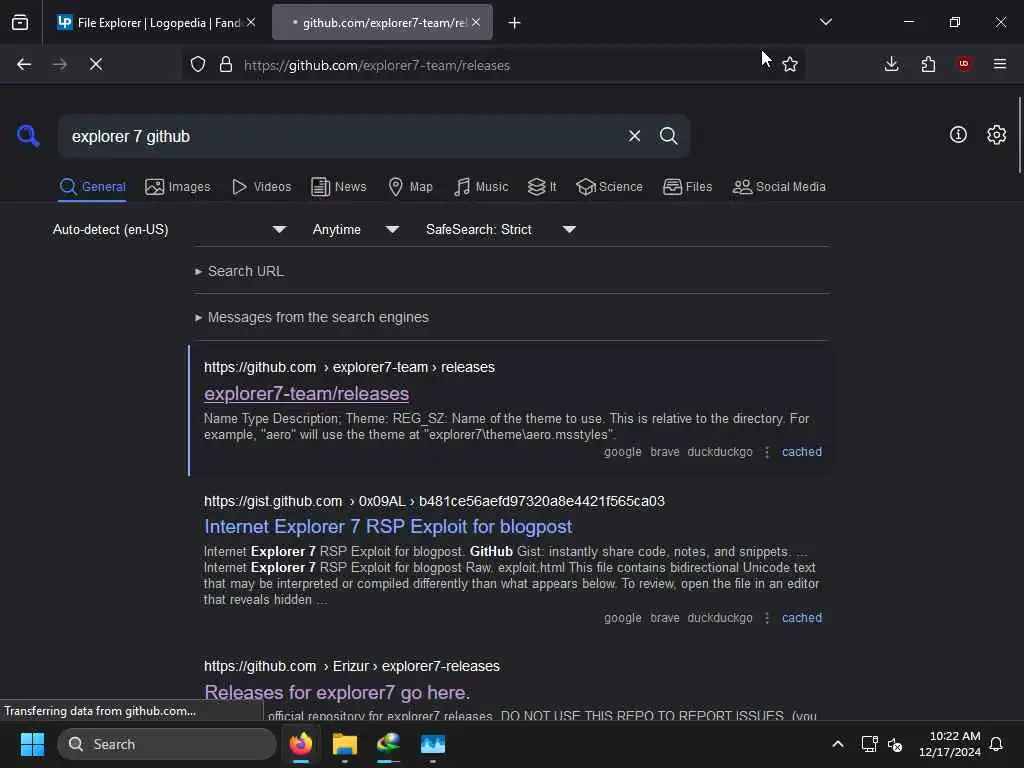Viewport: 1024px width, 768px height.
Task: Click the github.com Erizur explorer7-releases URL
Action: pyautogui.click(x=351, y=666)
